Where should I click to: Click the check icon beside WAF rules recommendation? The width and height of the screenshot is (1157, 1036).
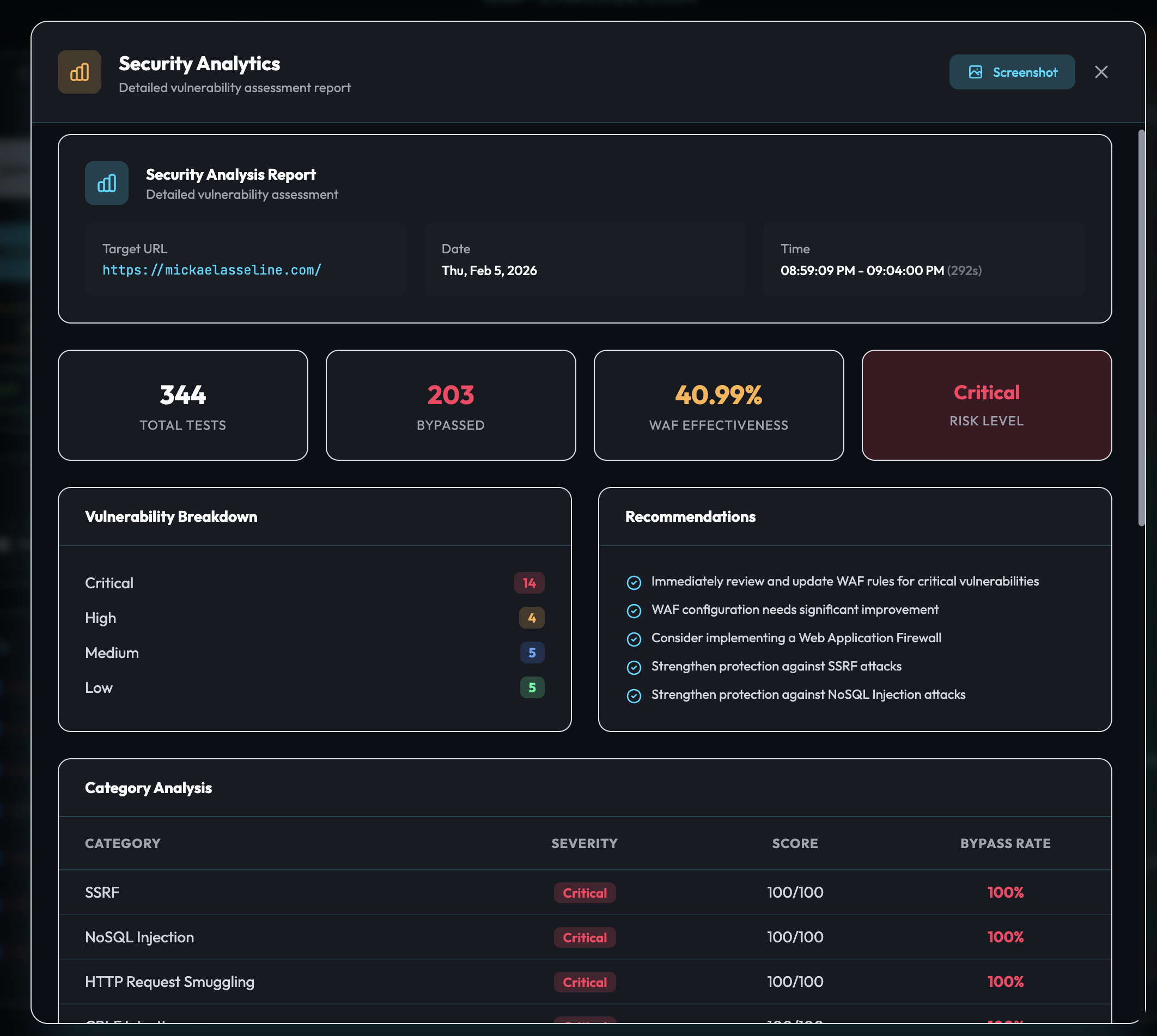click(634, 582)
